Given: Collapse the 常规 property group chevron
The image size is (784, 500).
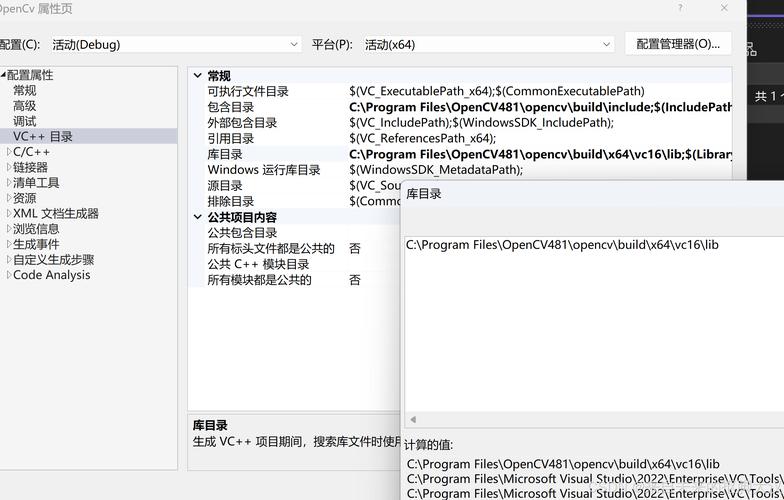Looking at the screenshot, I should point(198,76).
